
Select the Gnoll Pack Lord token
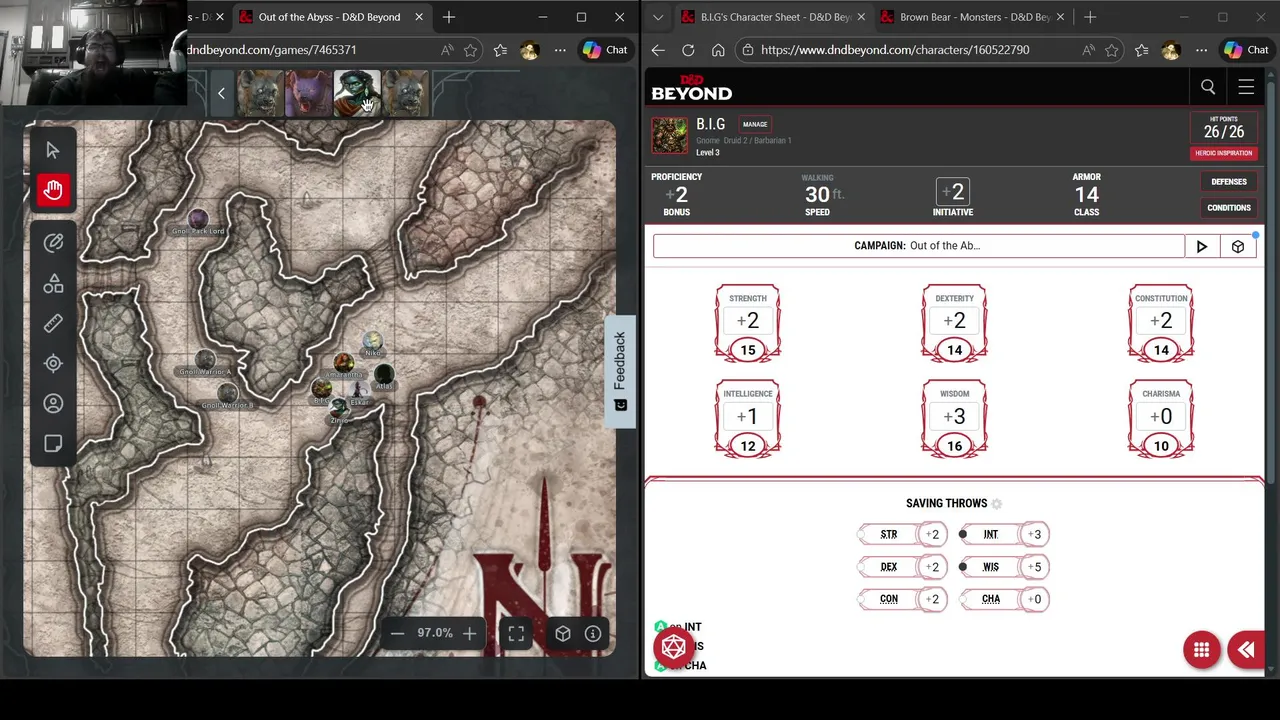tap(198, 218)
